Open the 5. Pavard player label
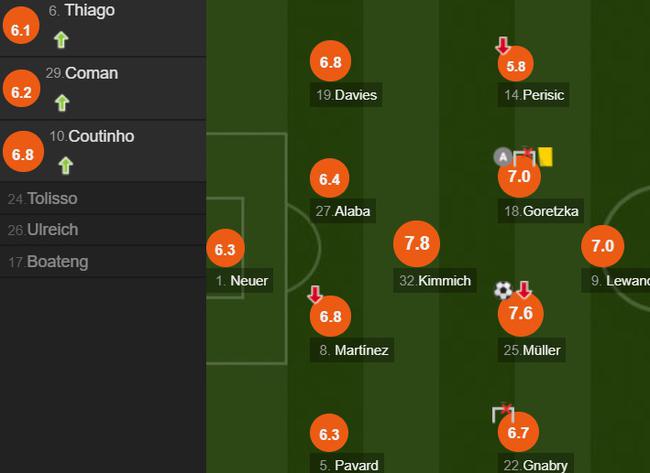The width and height of the screenshot is (650, 473). [x=347, y=465]
